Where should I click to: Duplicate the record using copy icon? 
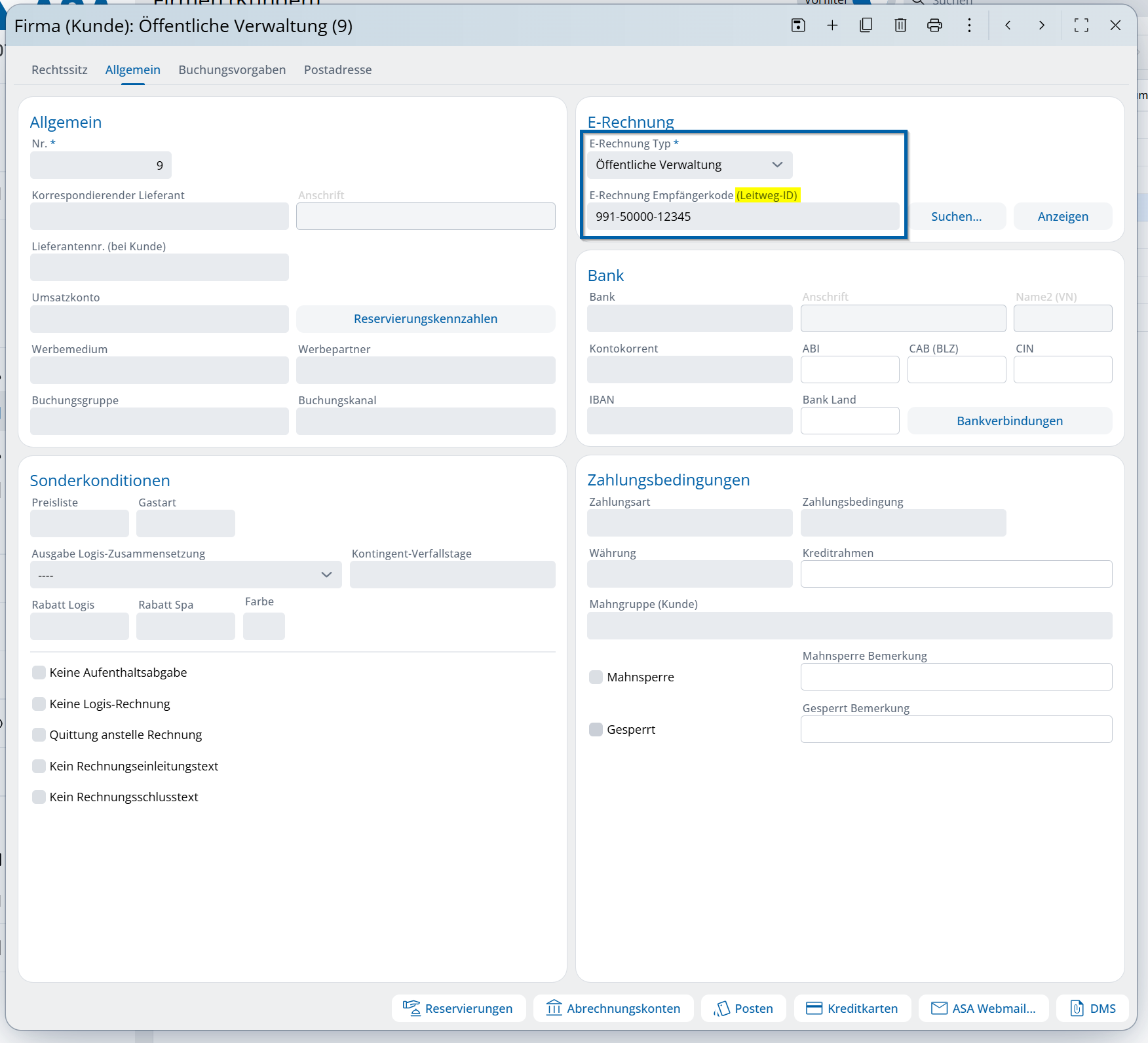(866, 26)
